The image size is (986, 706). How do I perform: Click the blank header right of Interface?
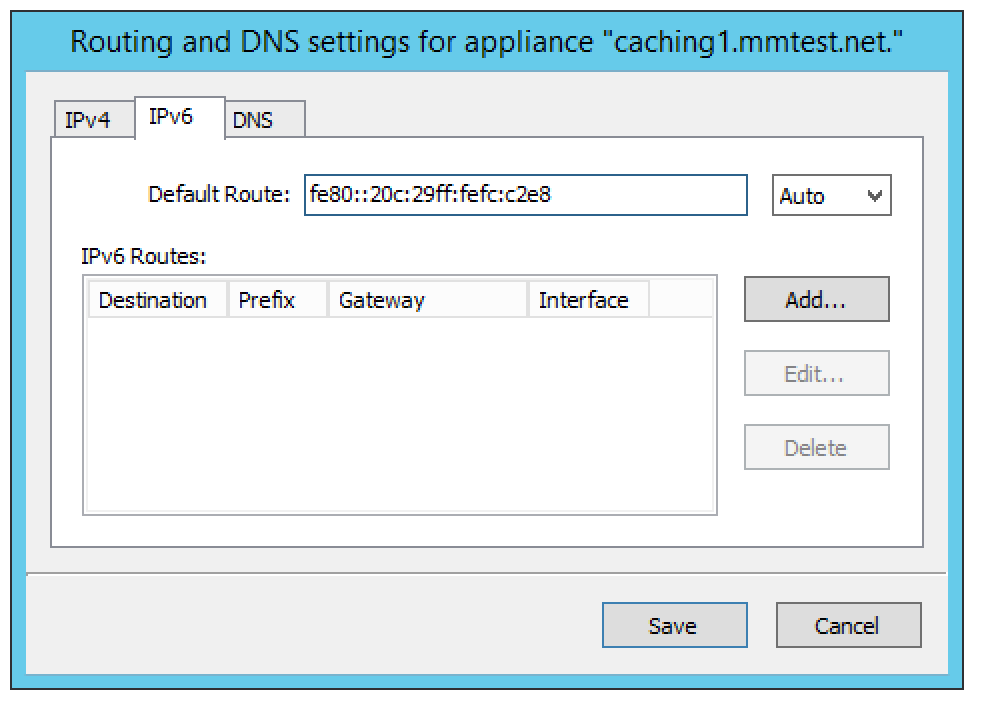680,300
